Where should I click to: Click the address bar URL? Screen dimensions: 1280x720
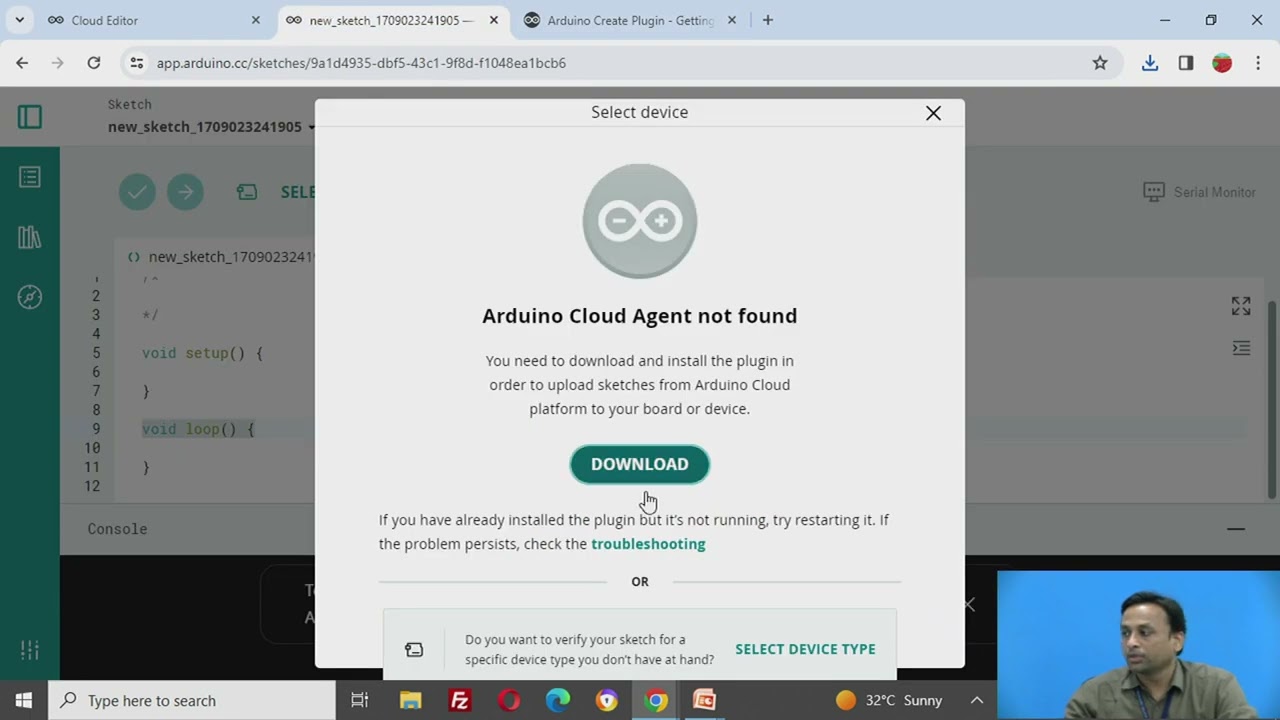tap(361, 63)
